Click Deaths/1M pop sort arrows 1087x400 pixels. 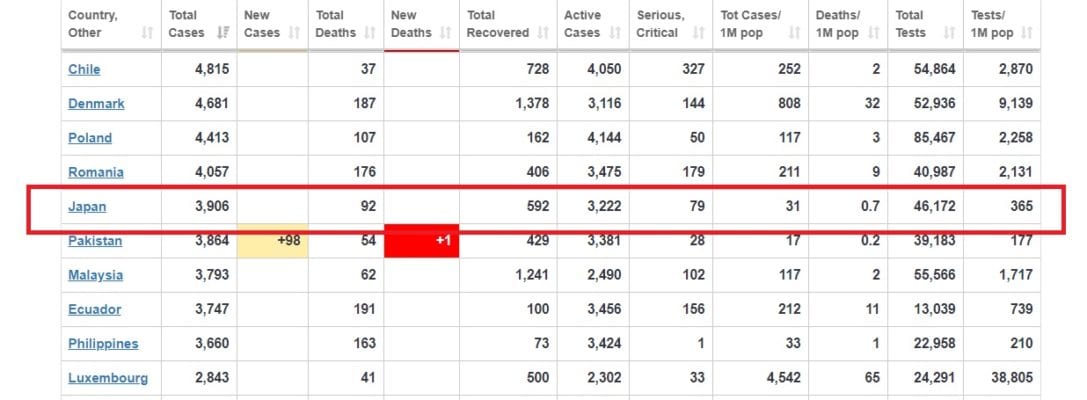pos(874,33)
